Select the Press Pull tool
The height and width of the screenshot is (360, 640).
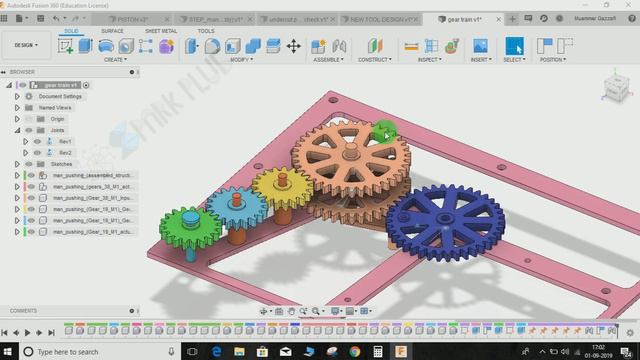(192, 46)
